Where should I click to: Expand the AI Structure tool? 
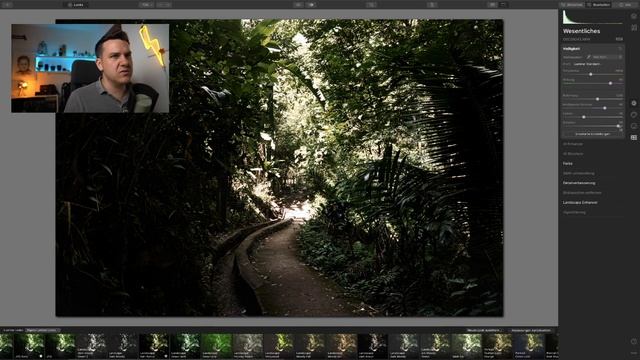coord(573,154)
